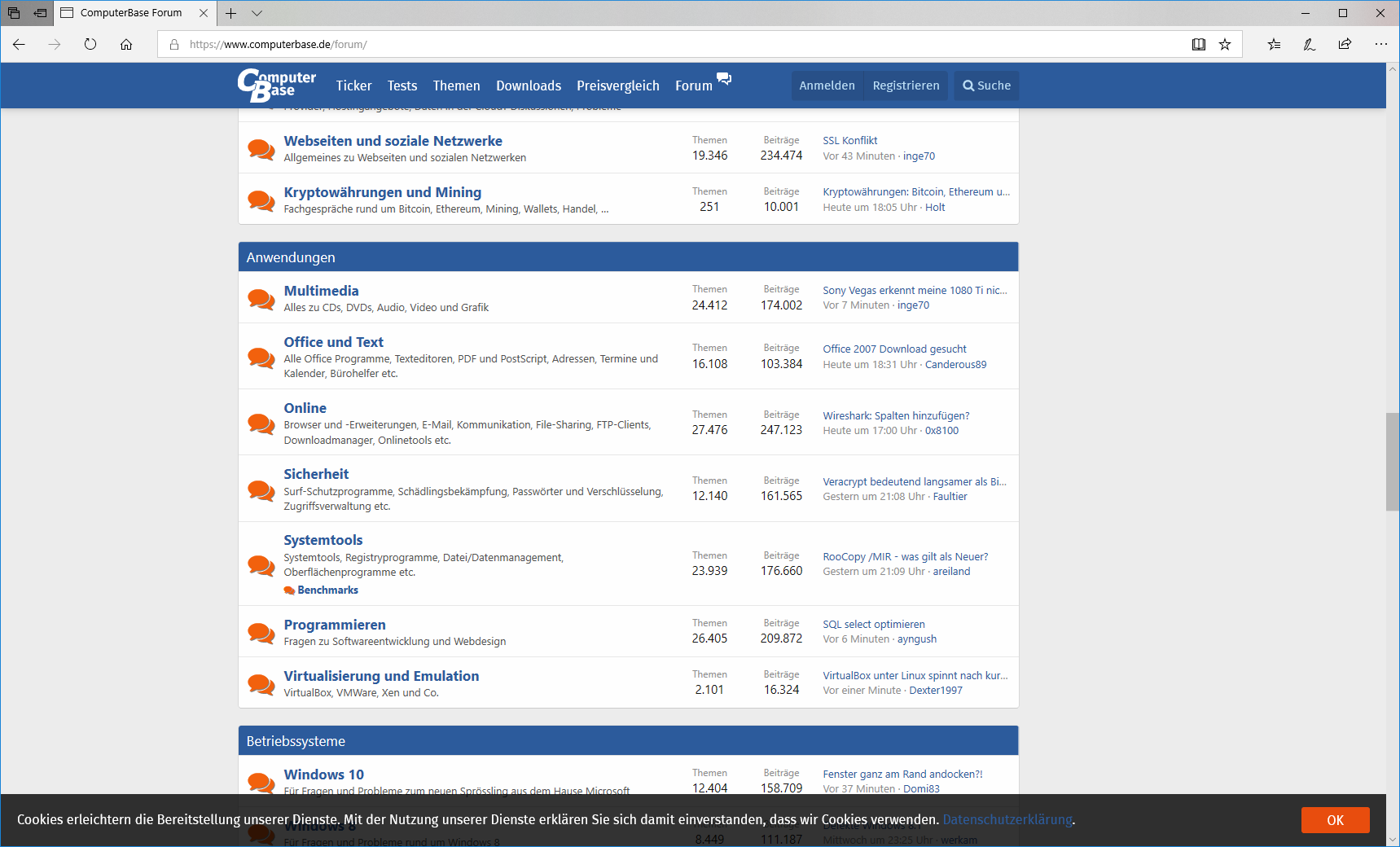Image resolution: width=1400 pixels, height=847 pixels.
Task: Open the Downloads menu item
Action: tap(529, 86)
